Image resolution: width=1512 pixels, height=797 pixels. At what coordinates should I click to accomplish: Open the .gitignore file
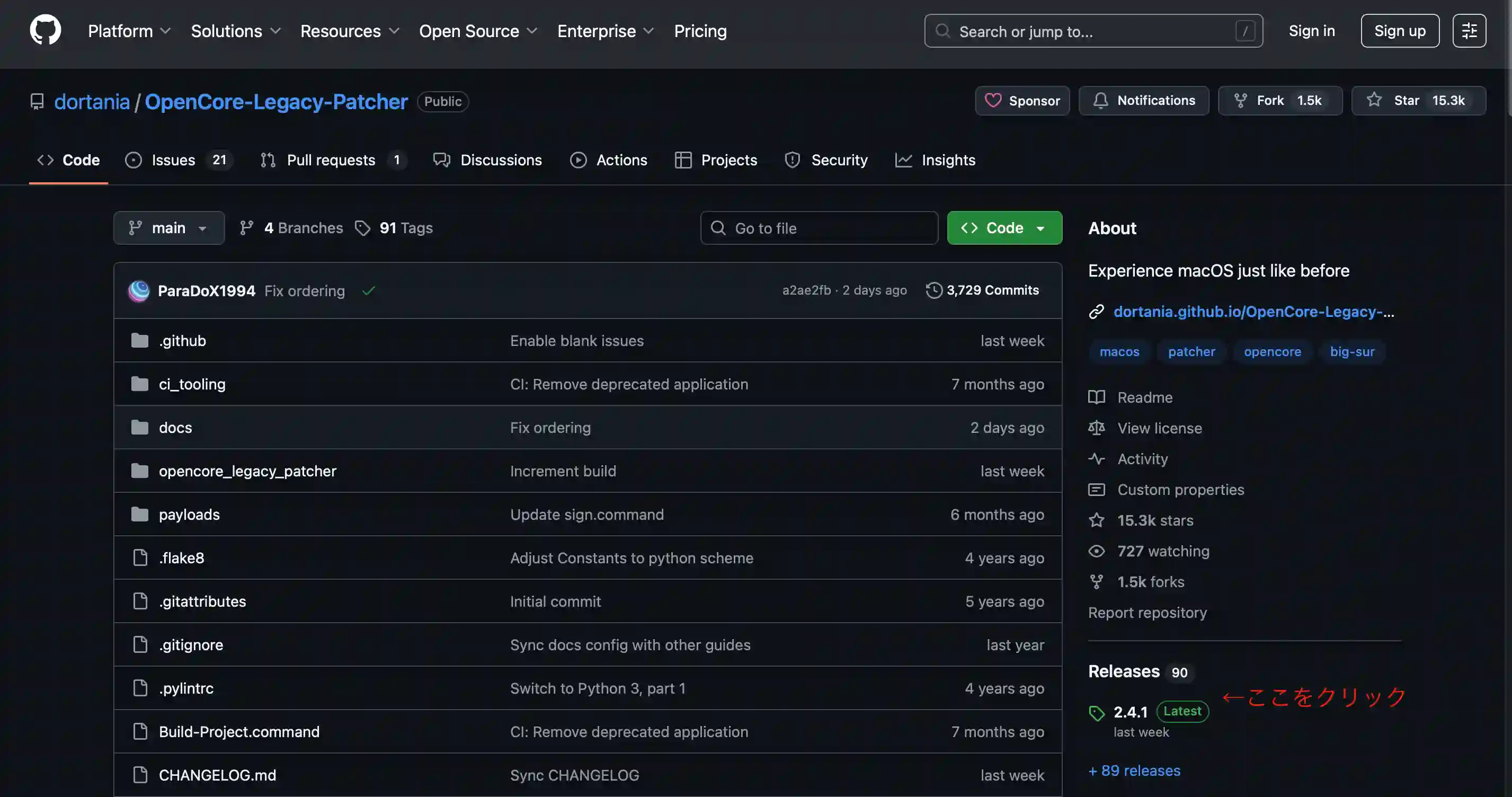coord(191,645)
